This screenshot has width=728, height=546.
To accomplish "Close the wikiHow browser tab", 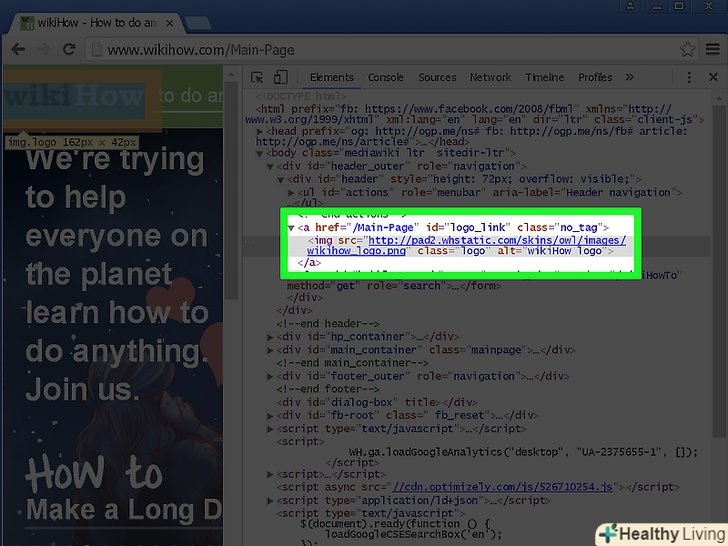I will [170, 23].
